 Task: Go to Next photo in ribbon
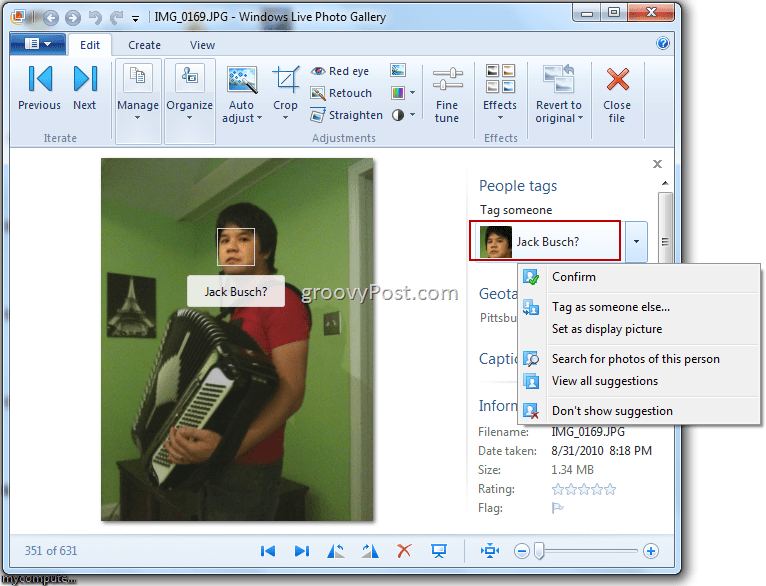click(x=85, y=88)
